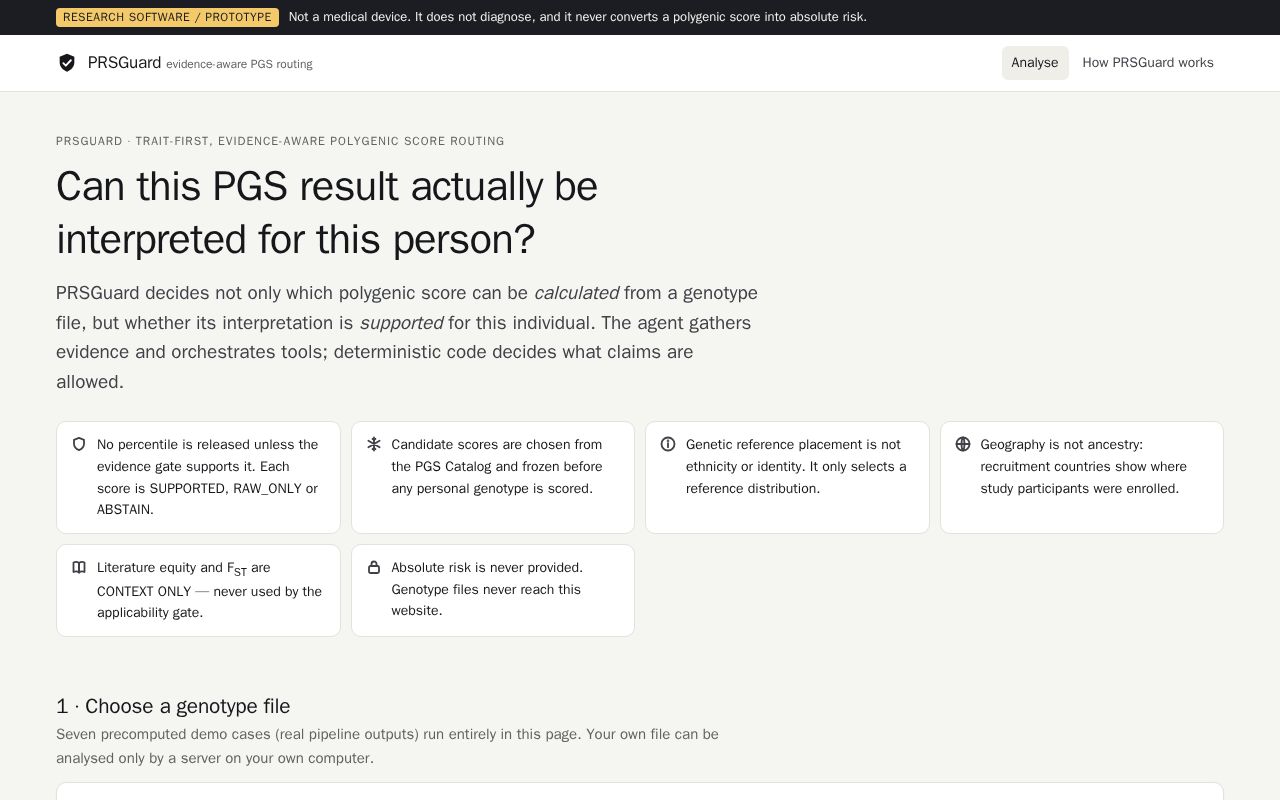Viewport: 1280px width, 800px height.
Task: Click the 'PRSGuard decides not only' intro paragraph
Action: (x=407, y=337)
